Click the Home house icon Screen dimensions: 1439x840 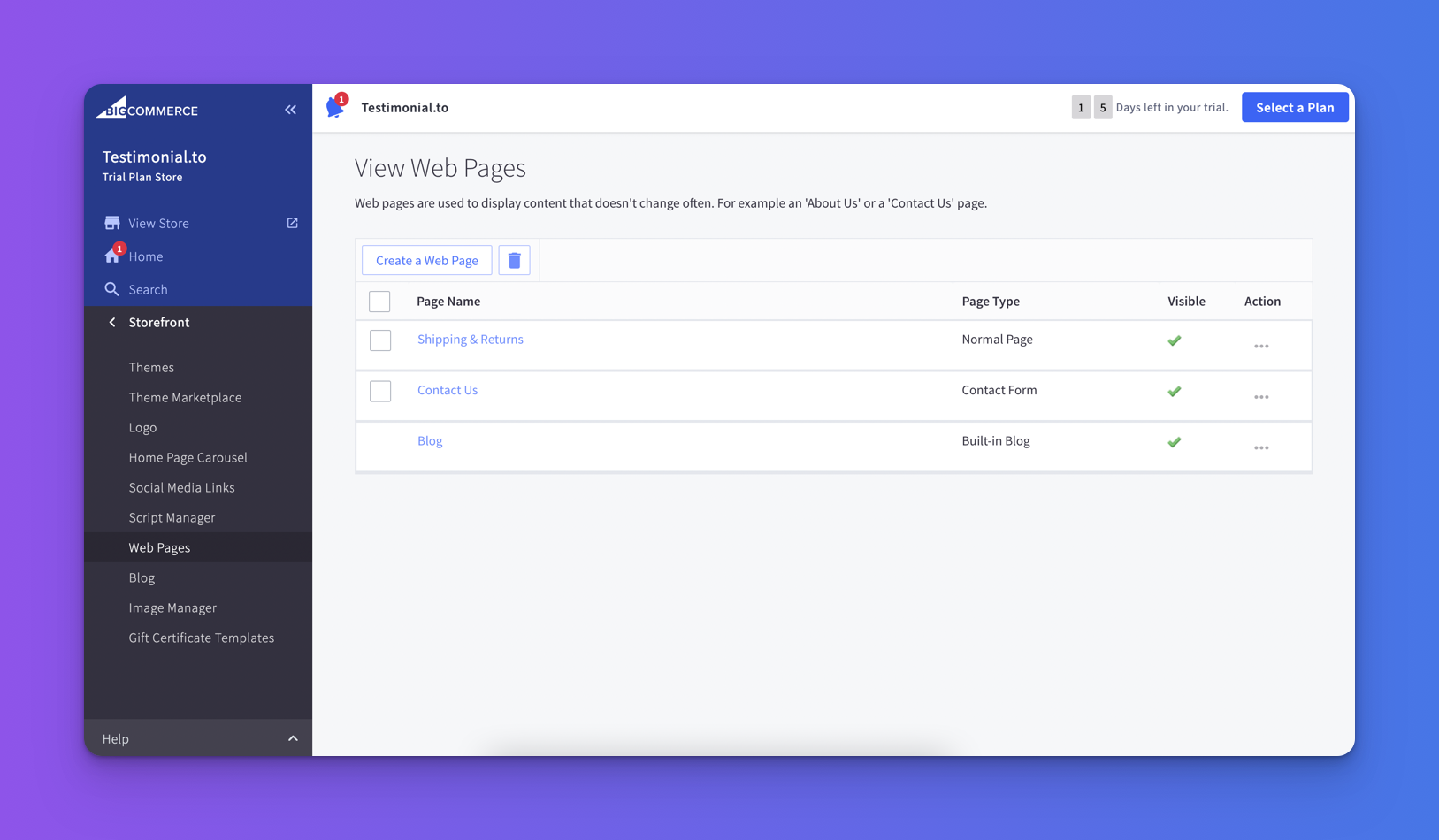pyautogui.click(x=112, y=256)
